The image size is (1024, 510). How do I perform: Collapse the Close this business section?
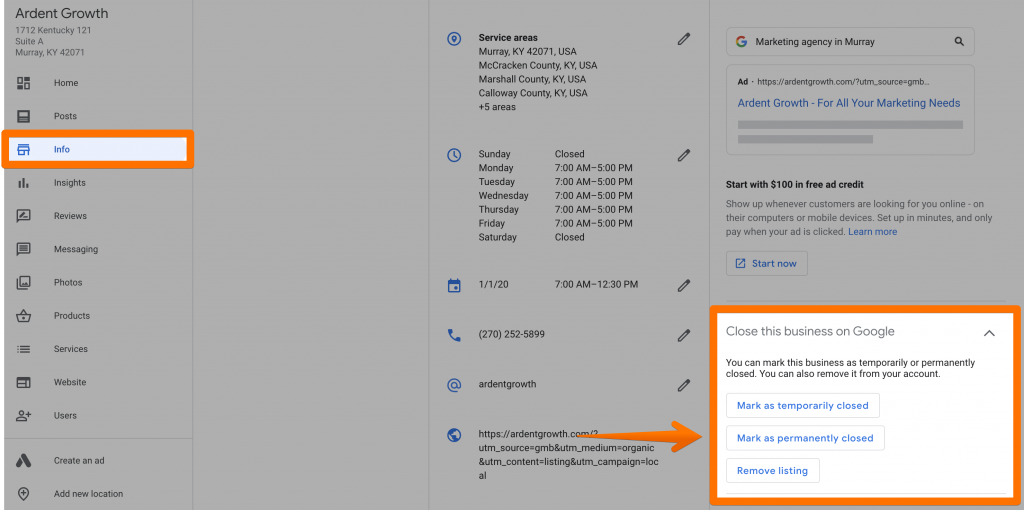[x=989, y=333]
